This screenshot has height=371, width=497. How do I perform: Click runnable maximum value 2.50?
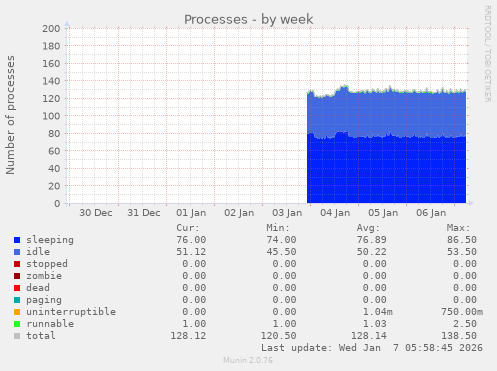(465, 324)
